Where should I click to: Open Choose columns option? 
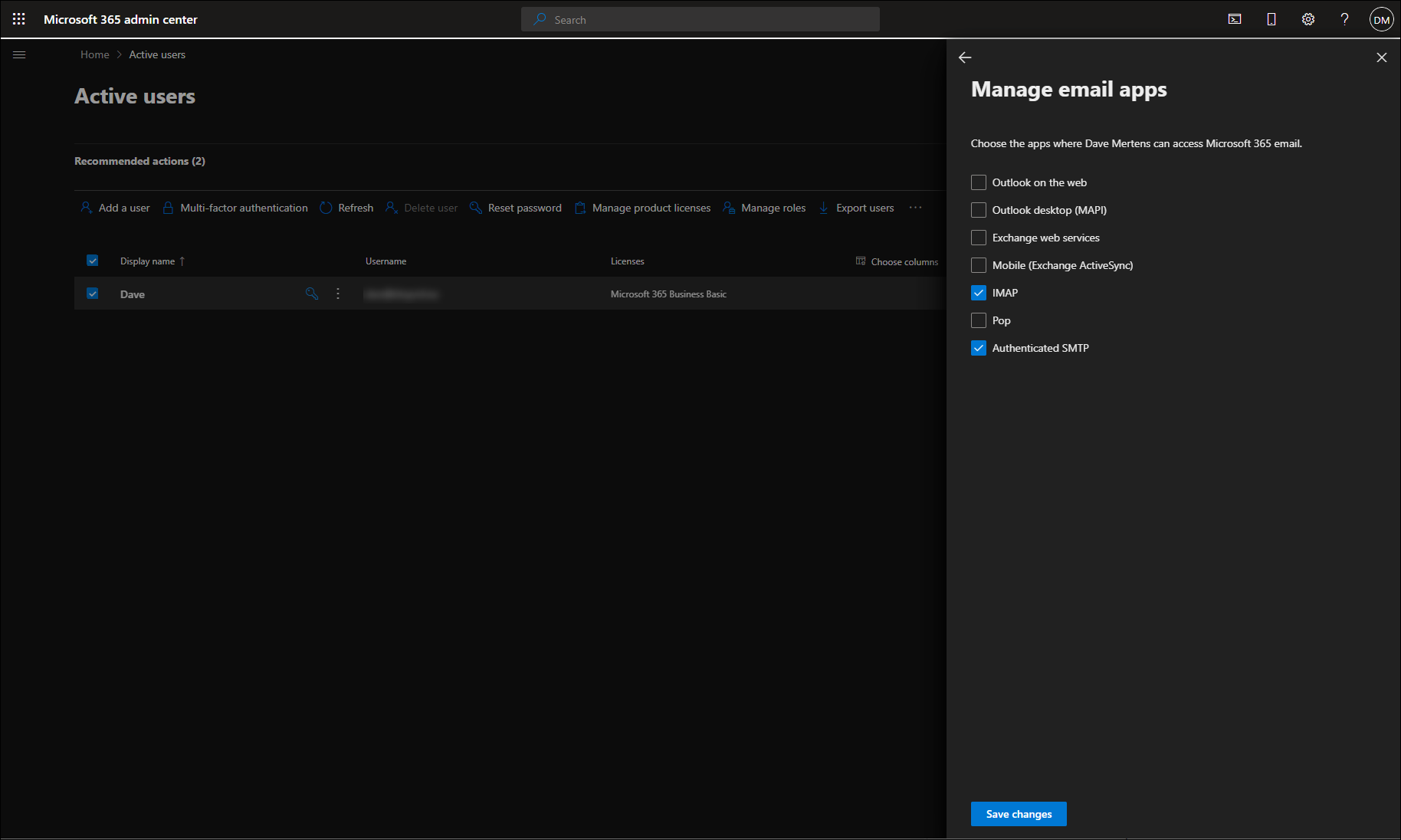coord(897,261)
